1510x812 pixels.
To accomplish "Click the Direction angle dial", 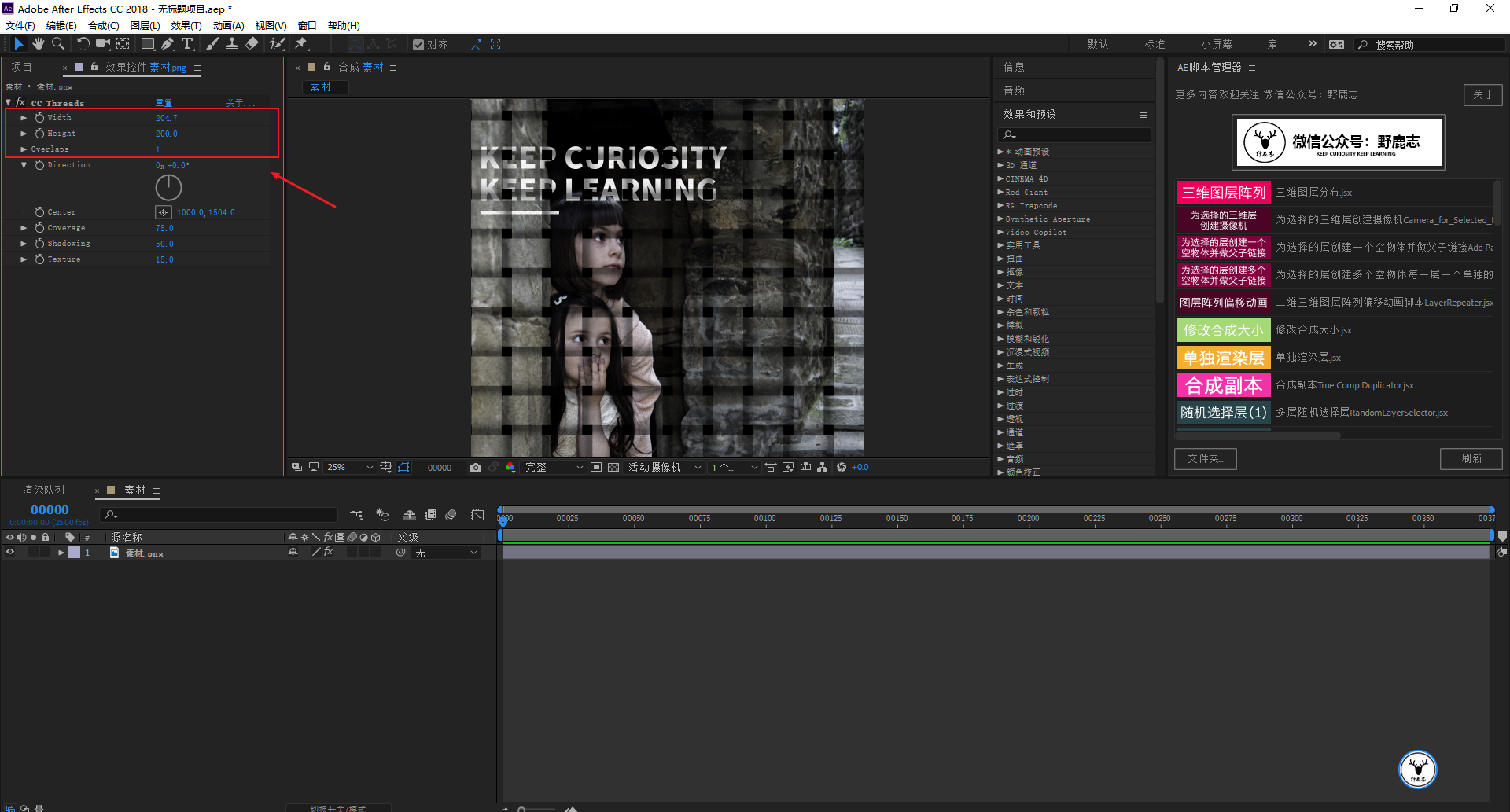I will [x=168, y=187].
